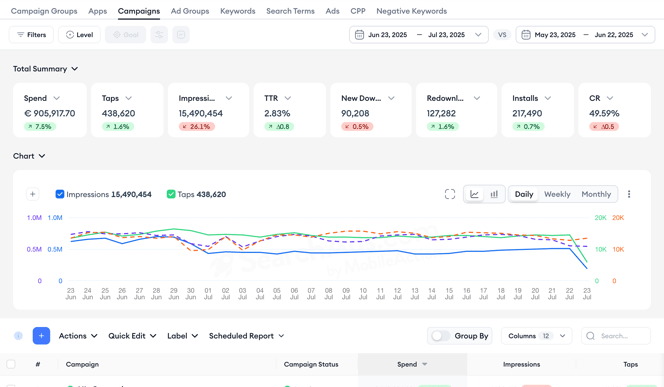Open the May 23 – Jun 22 comparison date picker
Image resolution: width=664 pixels, height=387 pixels.
point(585,35)
